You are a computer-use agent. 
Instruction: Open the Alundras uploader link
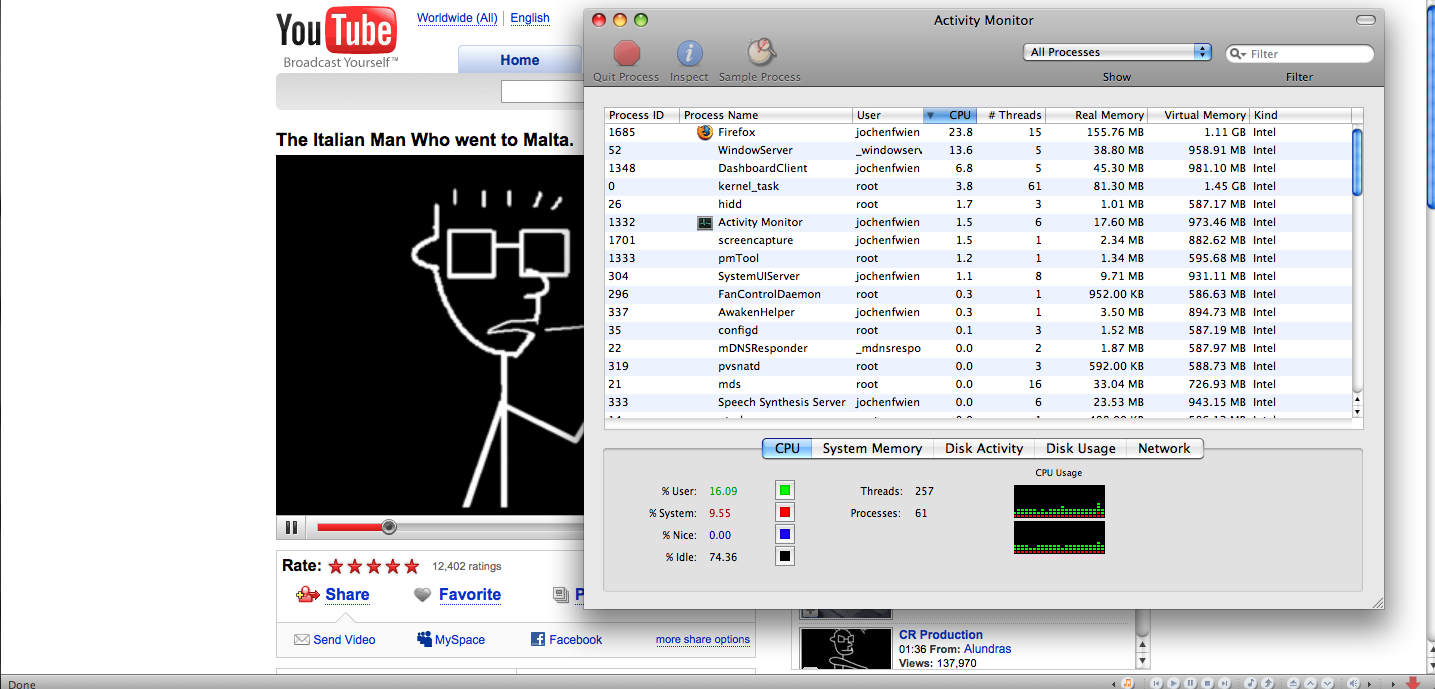coord(987,649)
